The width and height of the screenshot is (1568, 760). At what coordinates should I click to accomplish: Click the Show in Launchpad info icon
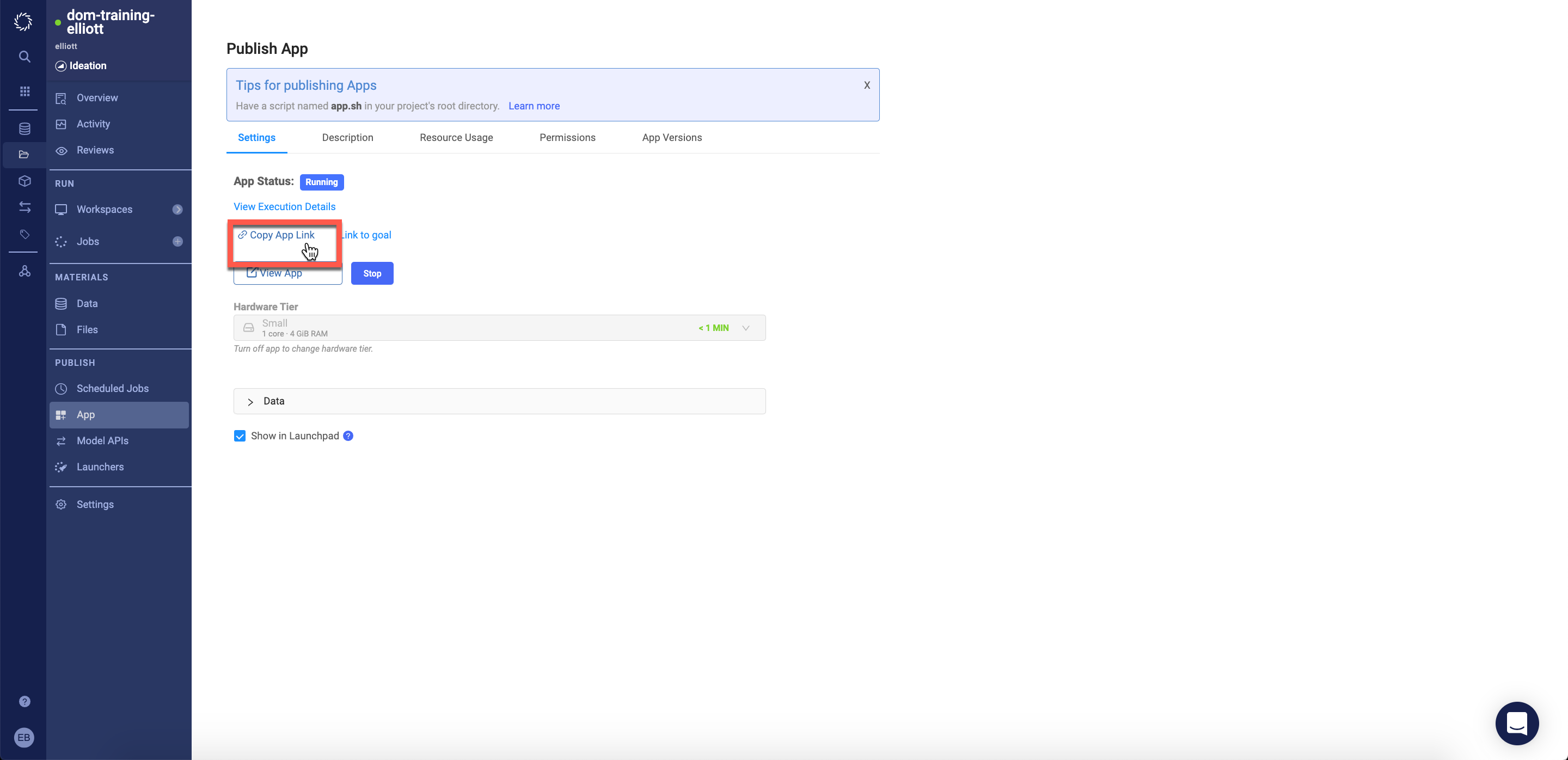(x=348, y=436)
